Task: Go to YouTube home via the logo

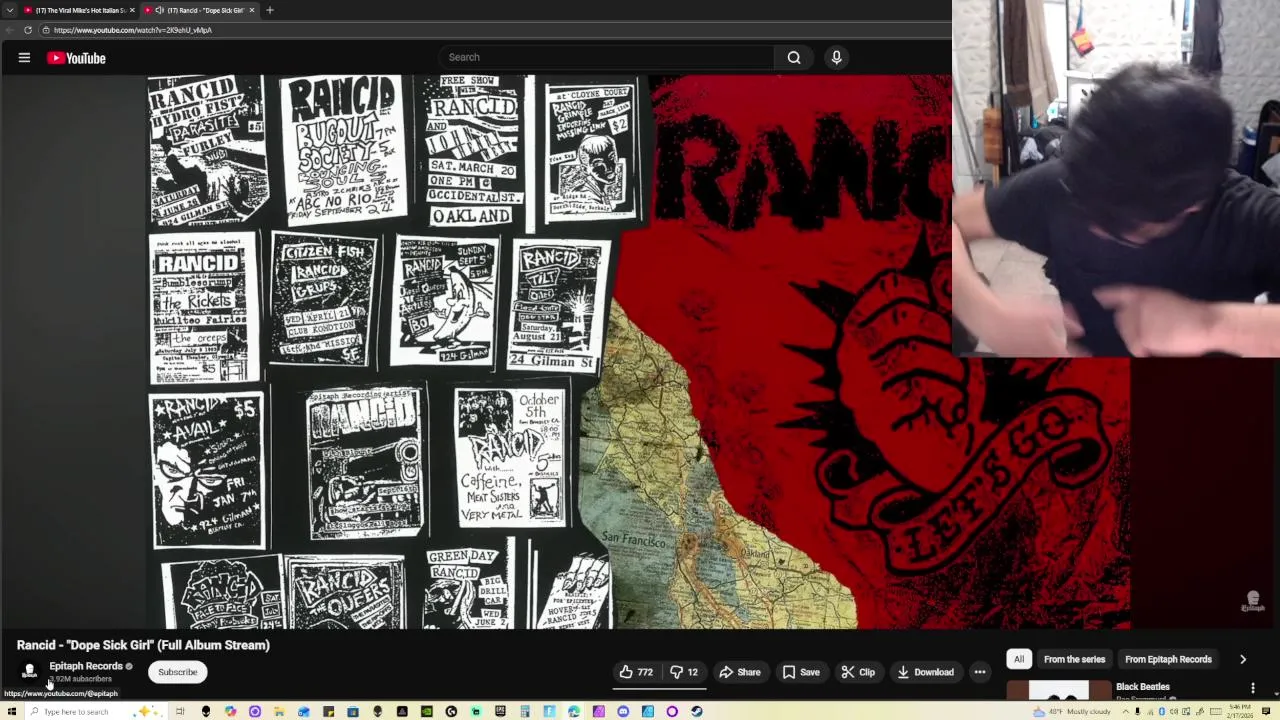Action: [76, 58]
